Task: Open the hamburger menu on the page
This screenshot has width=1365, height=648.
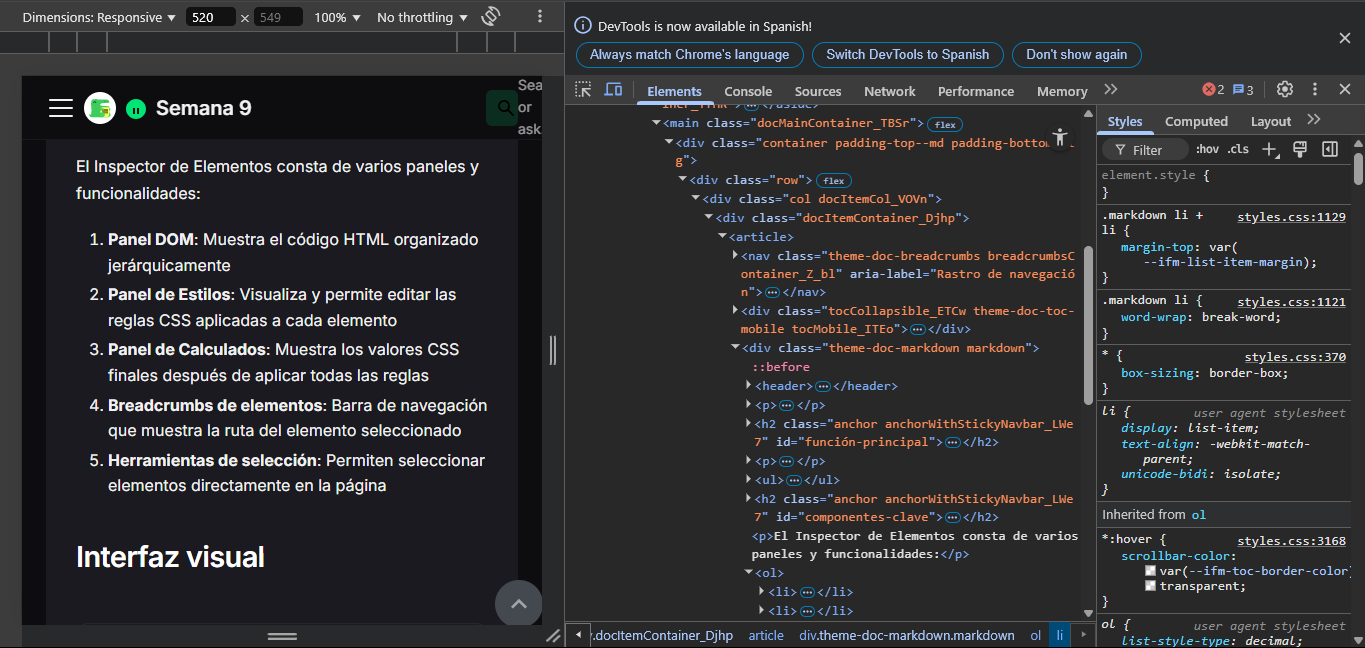Action: tap(61, 108)
